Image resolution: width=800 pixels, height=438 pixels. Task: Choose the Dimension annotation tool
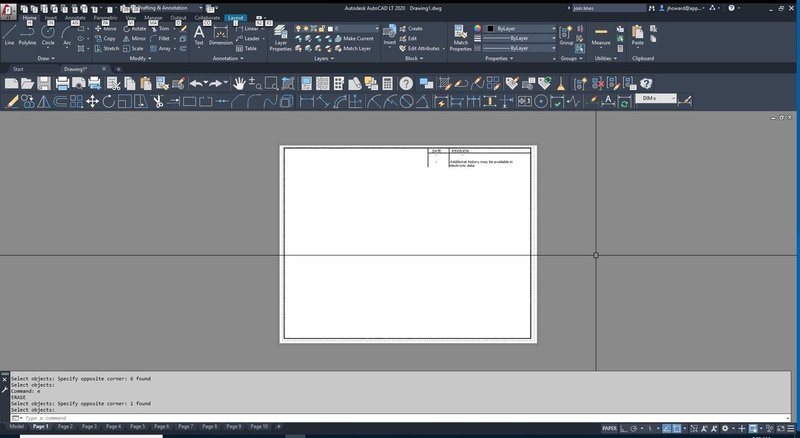click(221, 35)
